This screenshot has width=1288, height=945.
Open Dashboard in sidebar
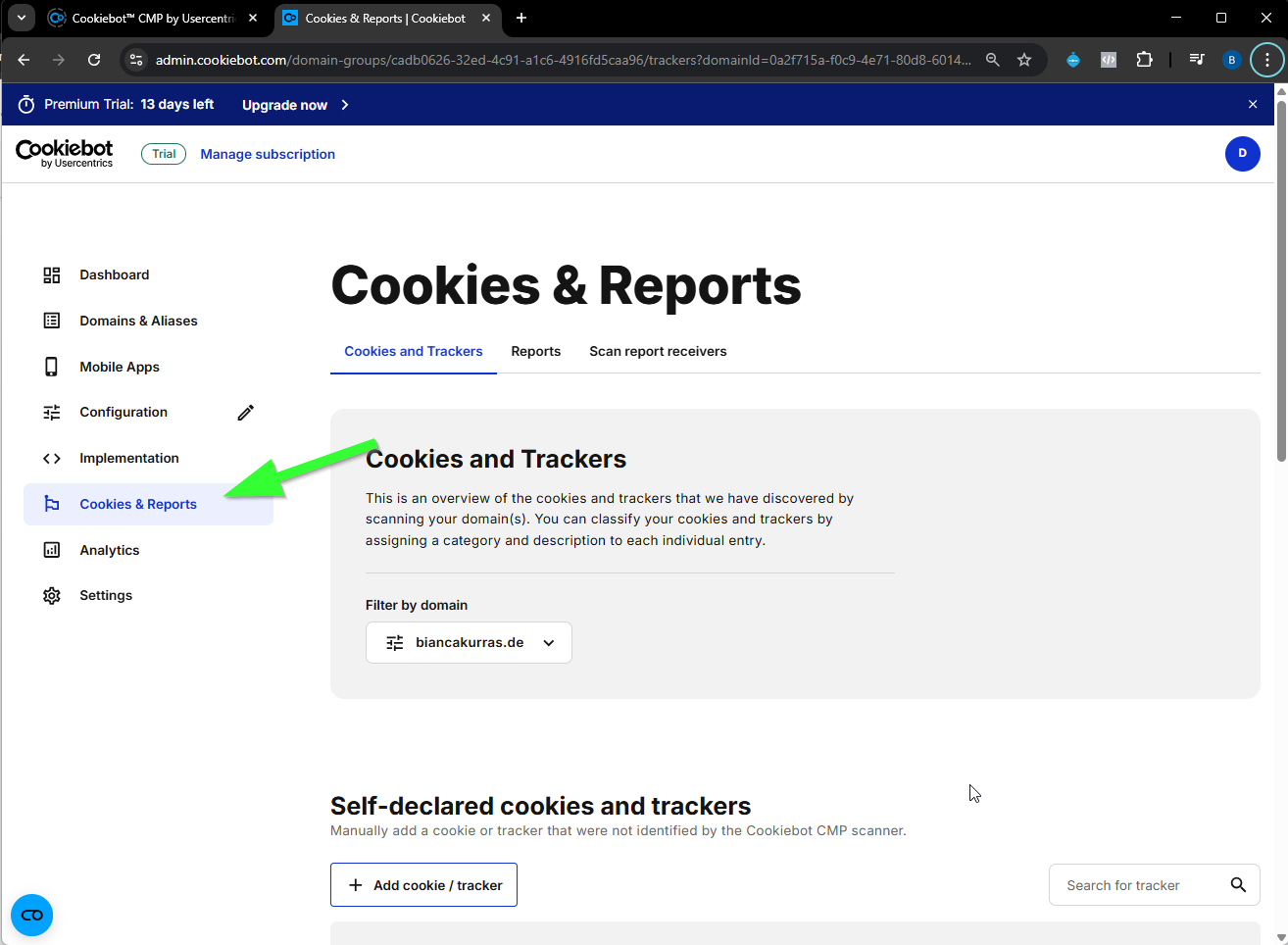click(x=115, y=275)
